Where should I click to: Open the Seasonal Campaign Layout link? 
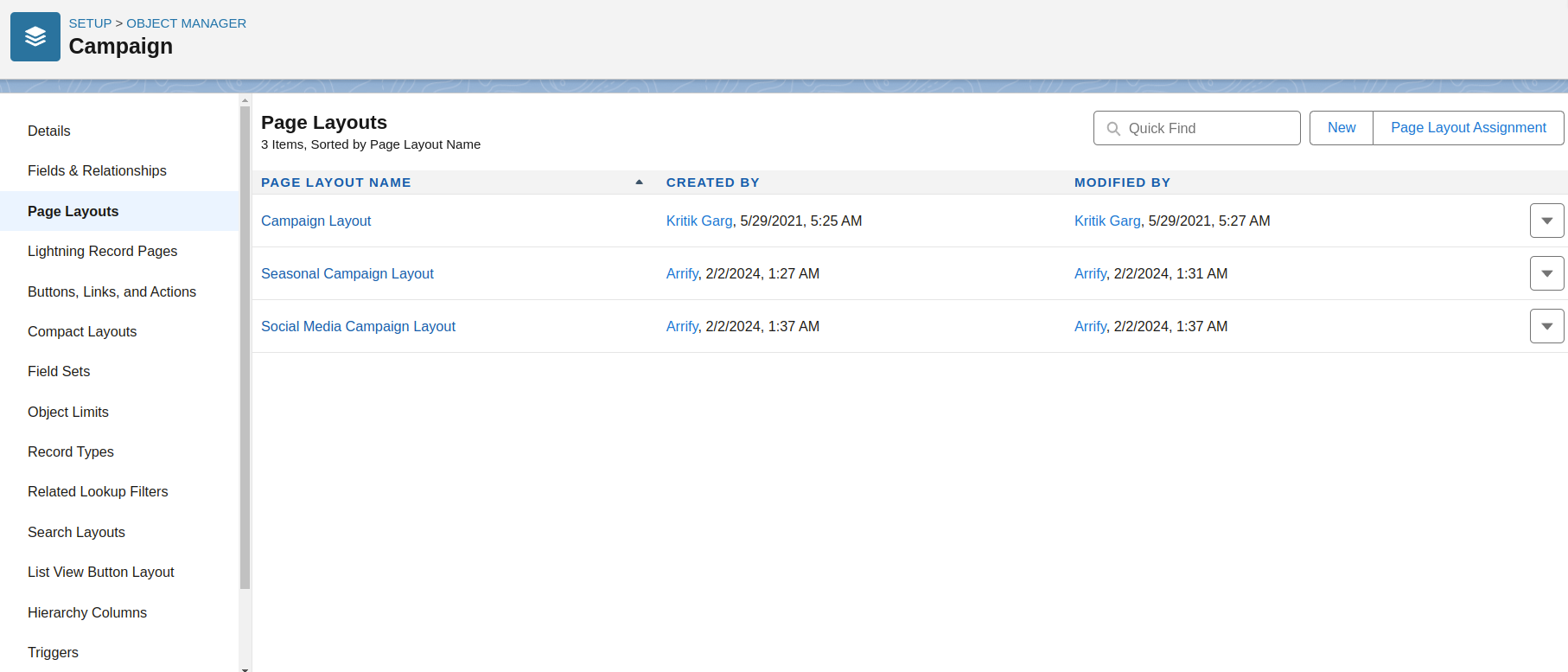pyautogui.click(x=347, y=273)
